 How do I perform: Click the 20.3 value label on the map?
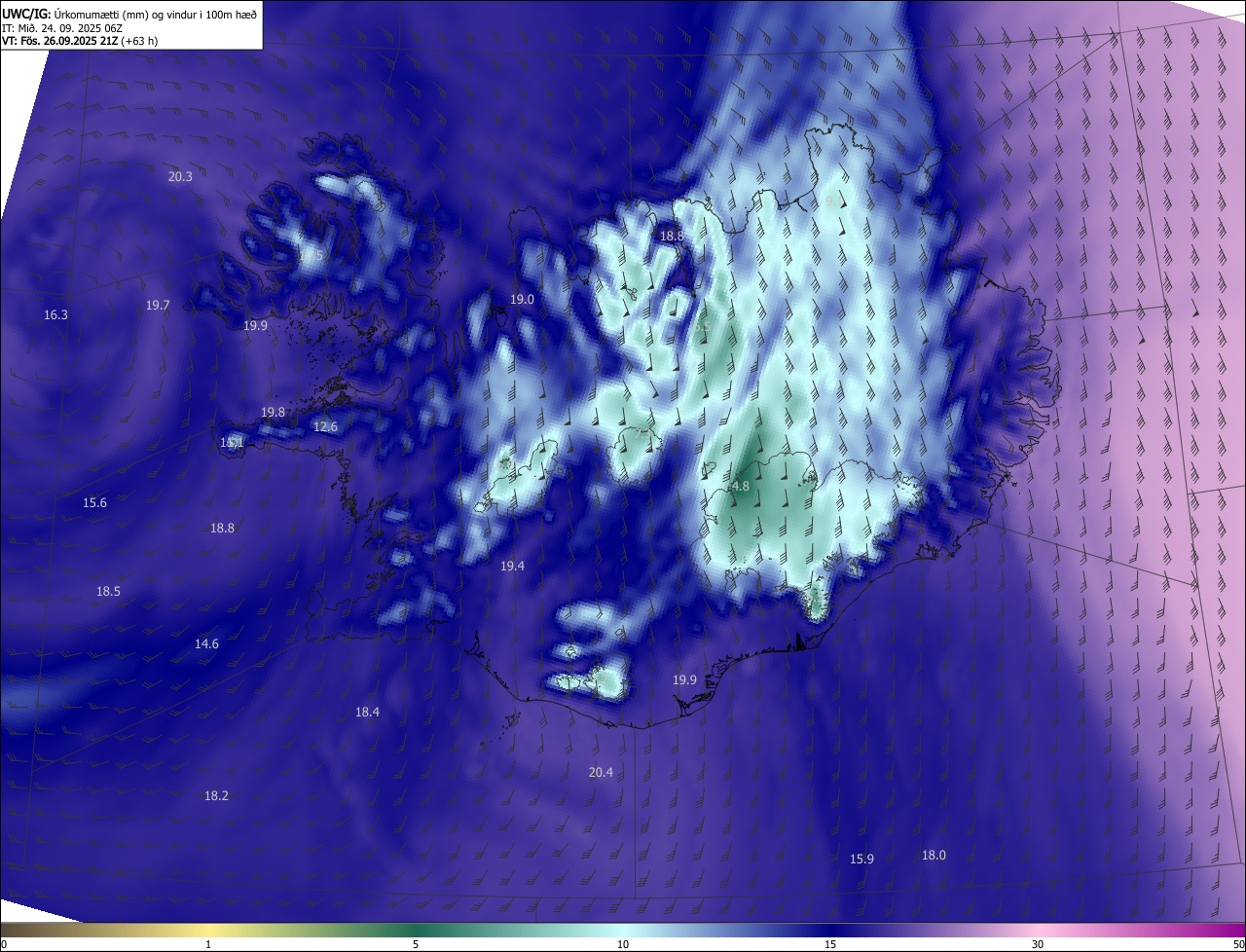click(180, 177)
